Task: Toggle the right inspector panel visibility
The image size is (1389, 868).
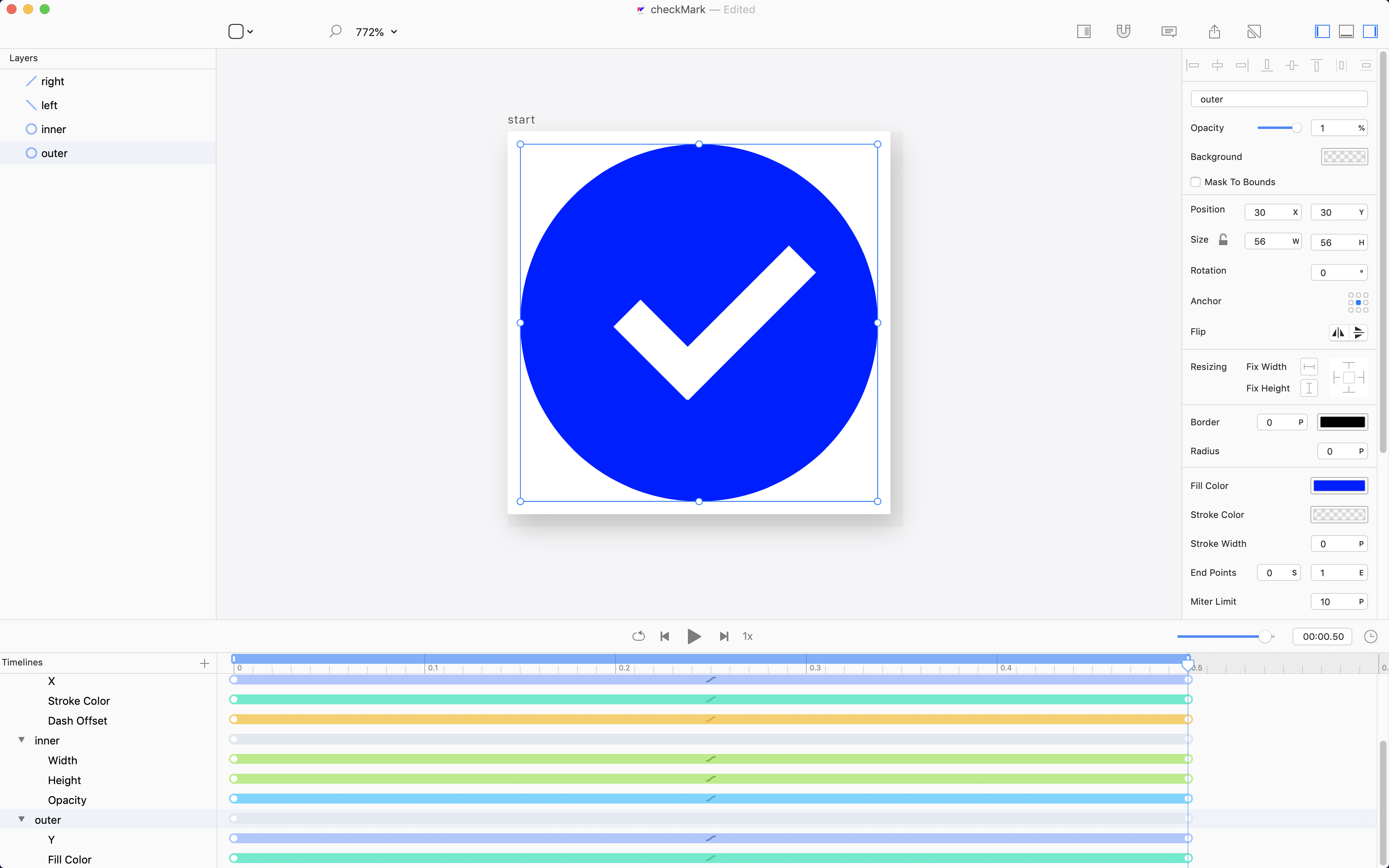Action: click(1370, 31)
